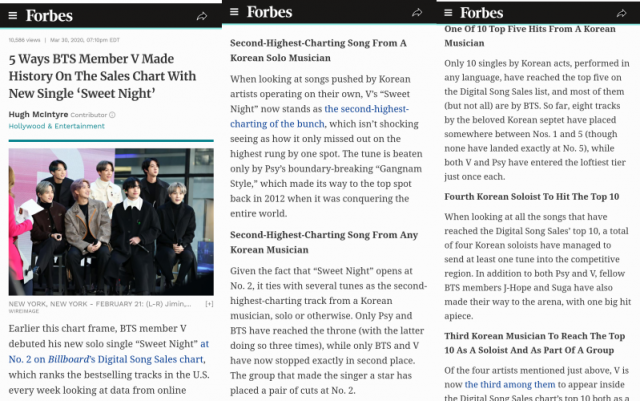Click heading 'Second-Highest-Charting Song From Any Korean Musician'
This screenshot has height=401, width=640.
[x=324, y=242]
